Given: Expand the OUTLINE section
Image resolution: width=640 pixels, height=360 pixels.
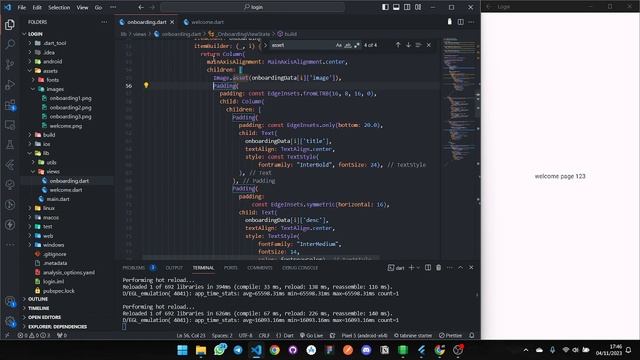Looking at the screenshot, I should [x=38, y=299].
